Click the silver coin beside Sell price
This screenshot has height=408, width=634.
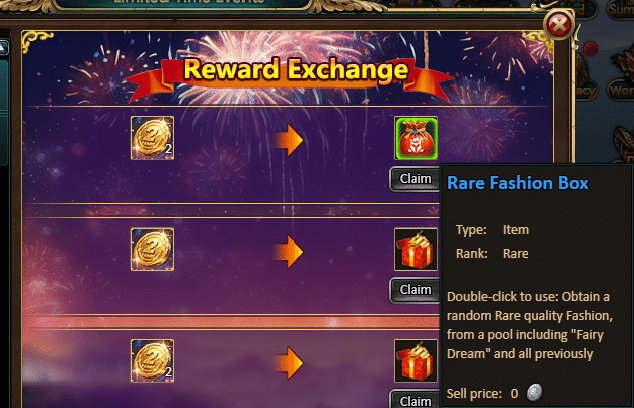tap(534, 393)
